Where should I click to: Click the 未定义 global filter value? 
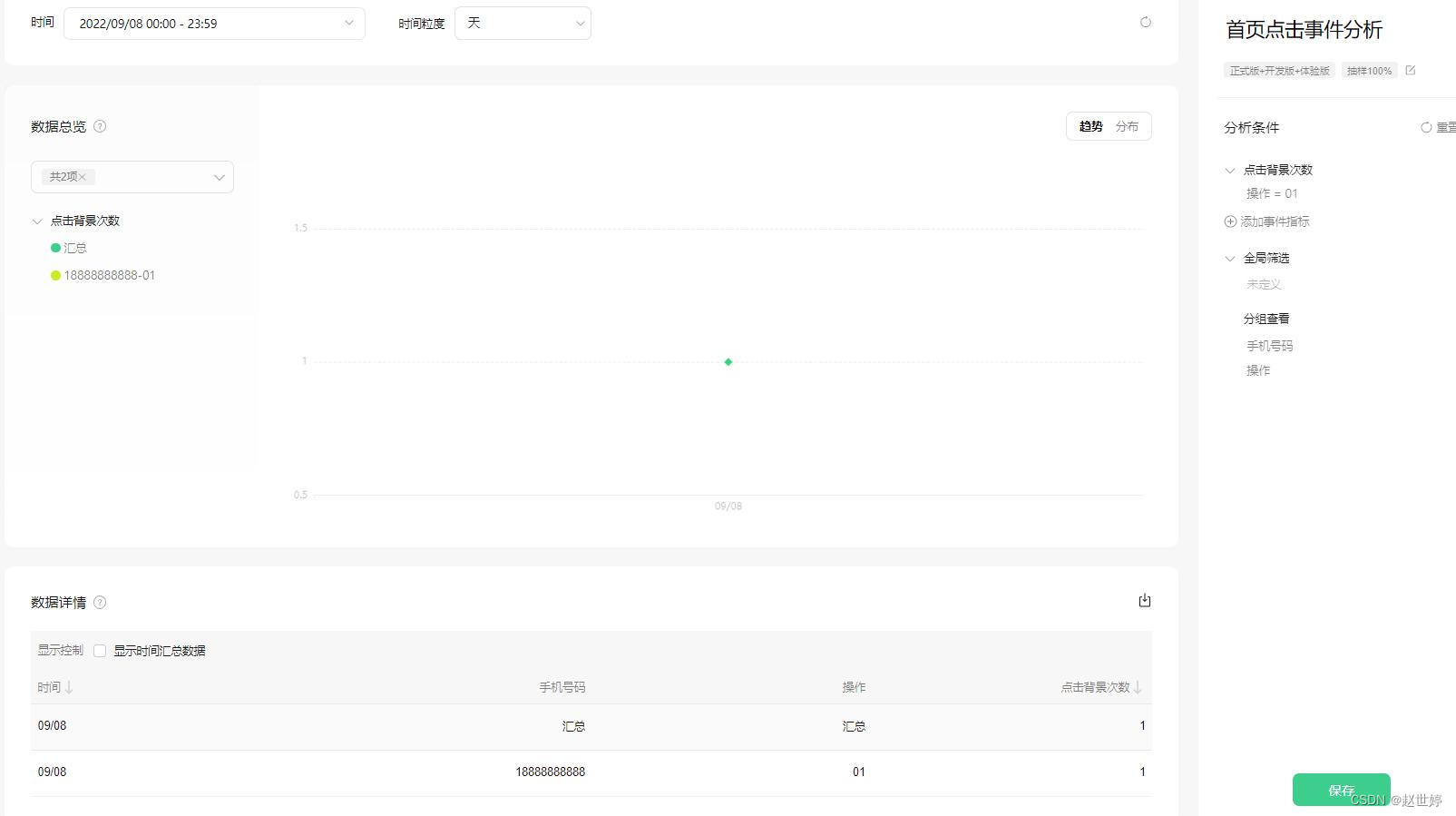(x=1264, y=284)
